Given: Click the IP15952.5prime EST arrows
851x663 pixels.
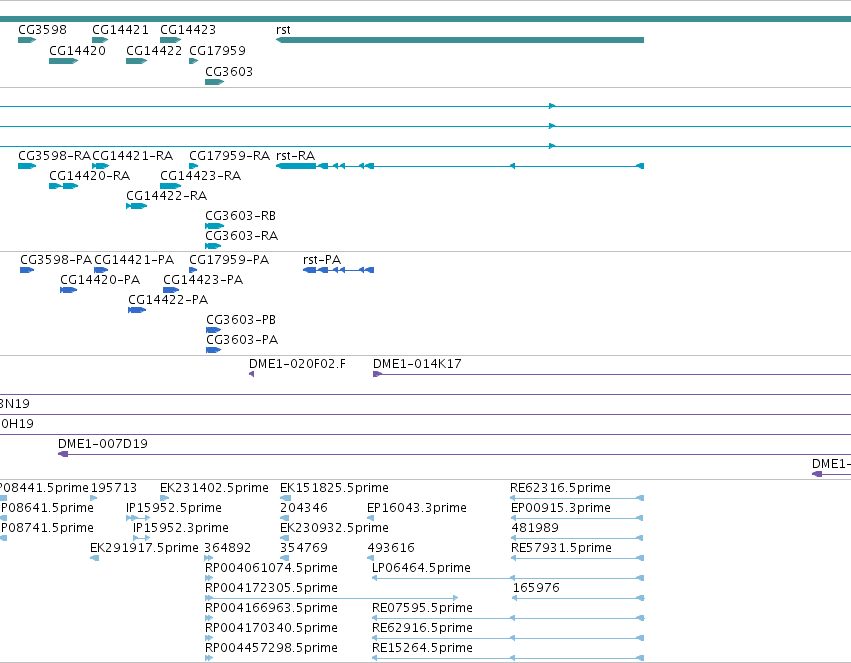Looking at the screenshot, I should 138,518.
